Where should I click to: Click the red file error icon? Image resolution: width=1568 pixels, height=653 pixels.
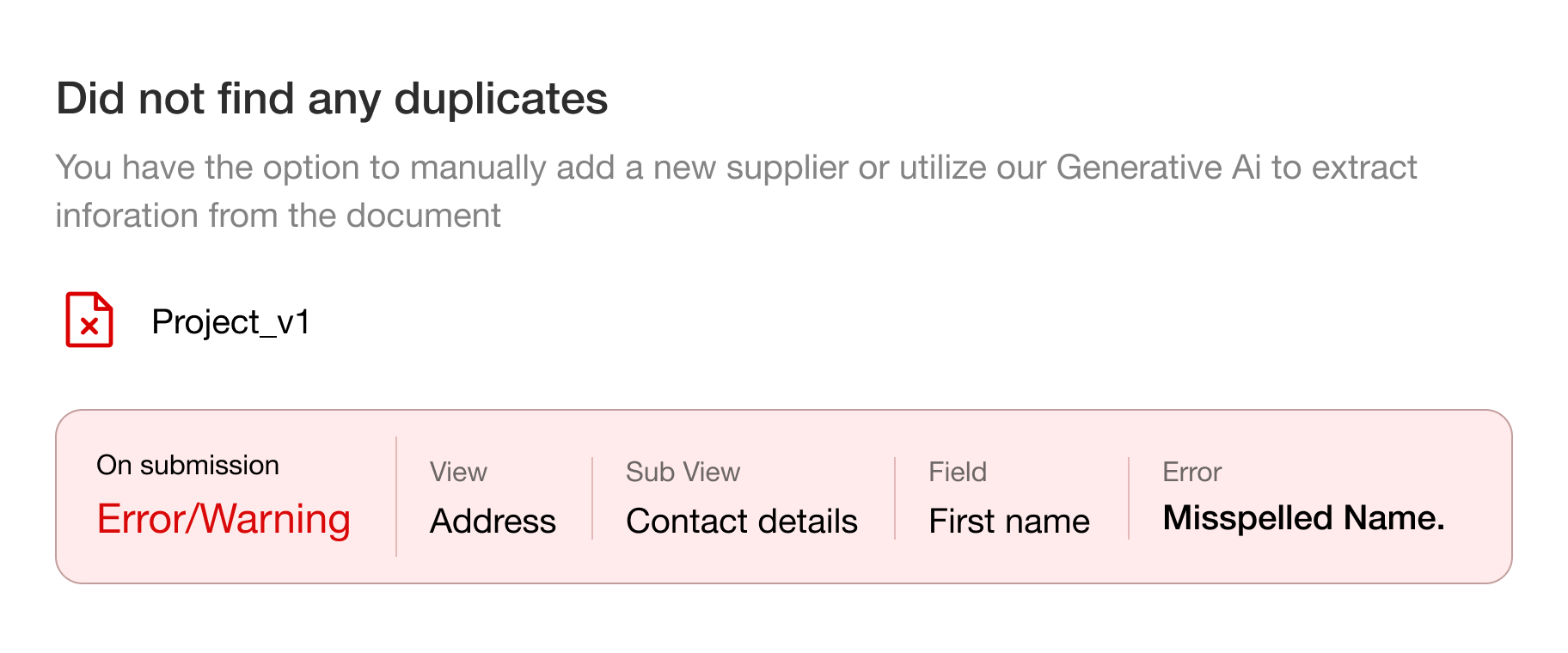[89, 320]
